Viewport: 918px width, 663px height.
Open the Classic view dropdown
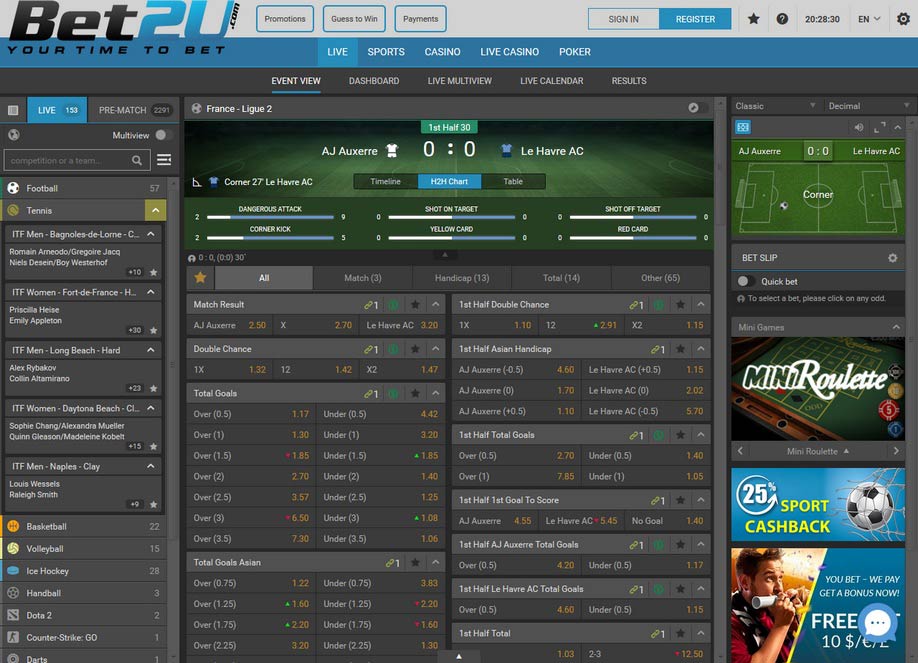(x=775, y=106)
